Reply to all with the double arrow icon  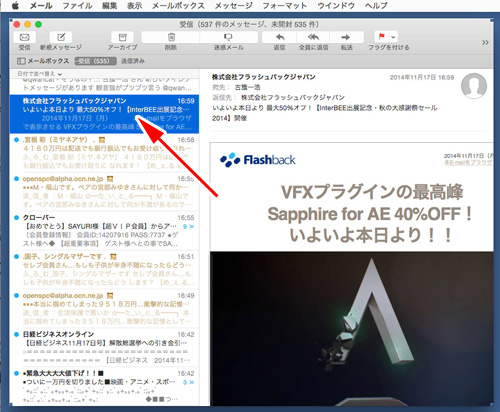pos(313,37)
